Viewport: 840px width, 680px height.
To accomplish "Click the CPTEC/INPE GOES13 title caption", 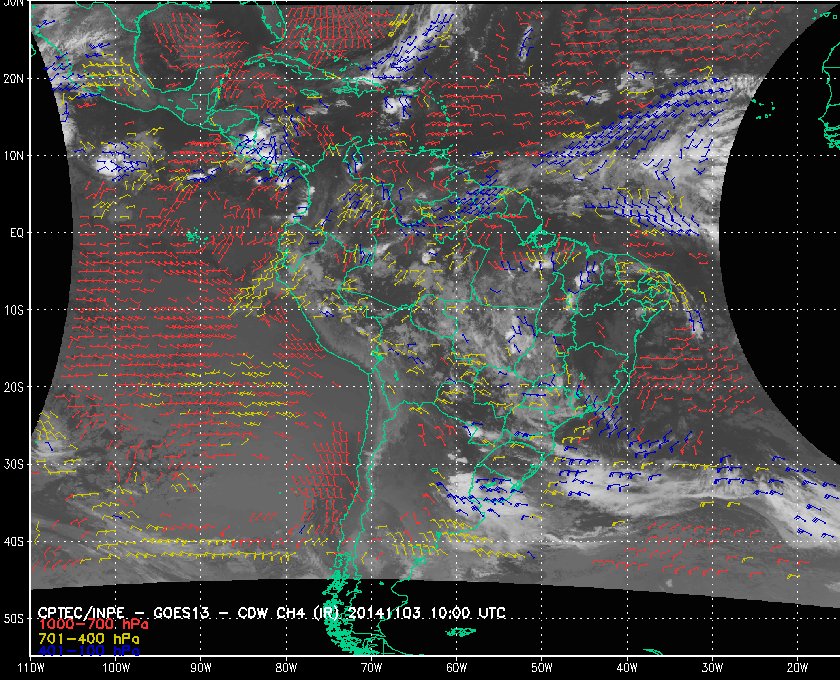I will pyautogui.click(x=272, y=612).
